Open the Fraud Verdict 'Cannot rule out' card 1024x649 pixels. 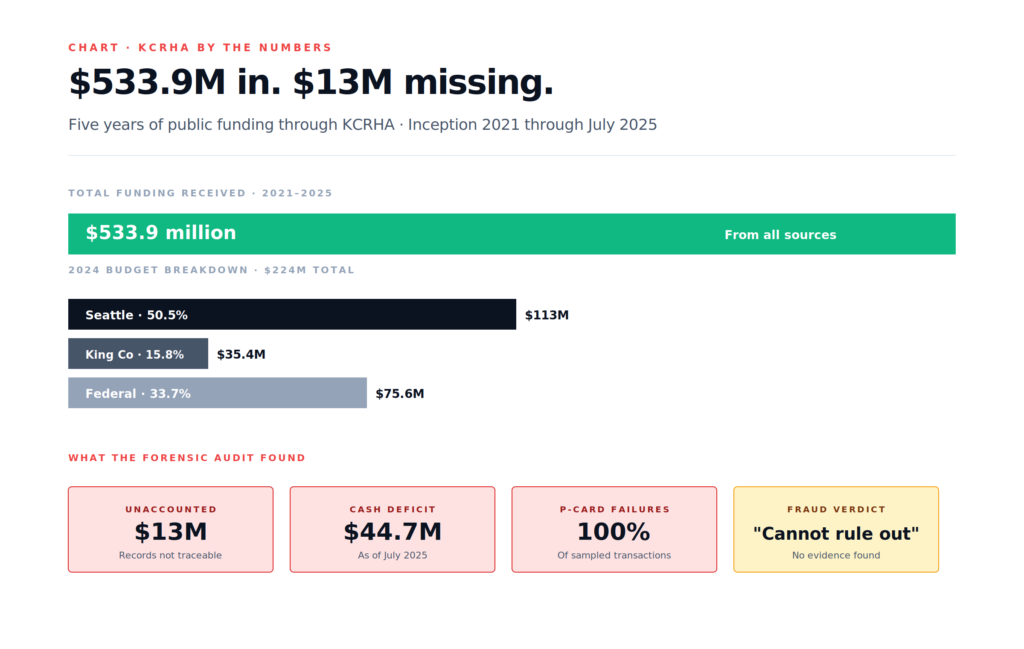[x=836, y=530]
